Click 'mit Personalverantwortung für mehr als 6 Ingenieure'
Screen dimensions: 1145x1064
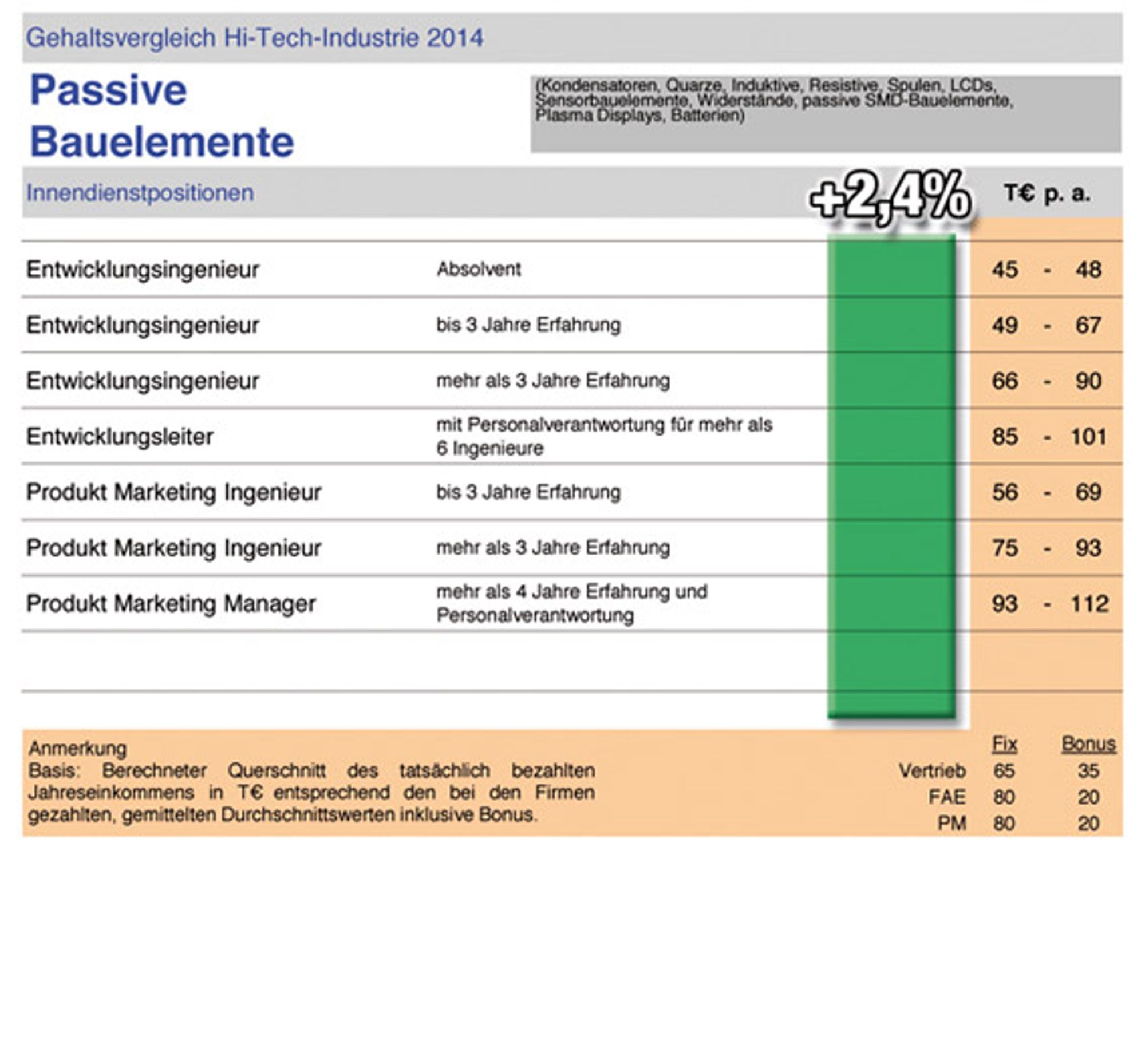604,437
